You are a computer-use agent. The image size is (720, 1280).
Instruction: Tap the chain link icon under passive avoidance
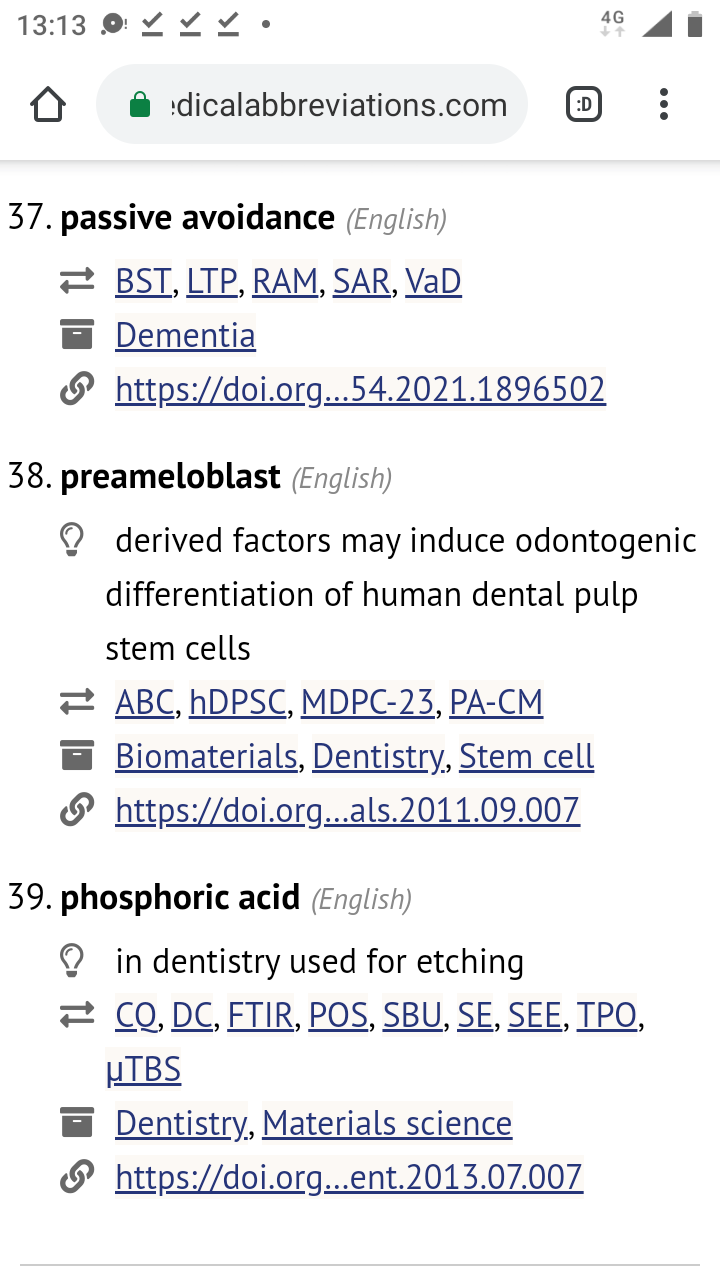pos(77,389)
